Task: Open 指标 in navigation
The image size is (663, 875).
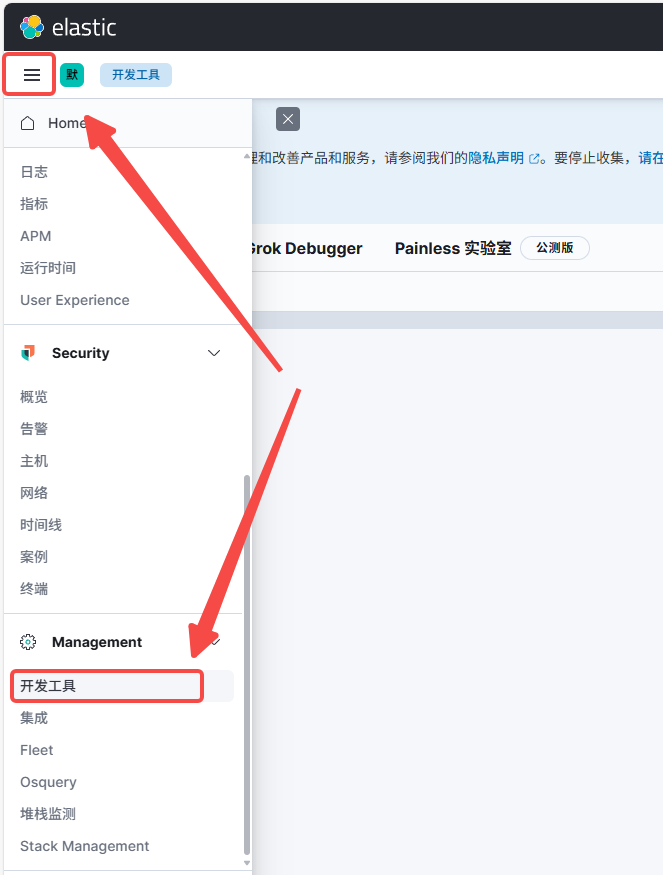Action: (34, 204)
